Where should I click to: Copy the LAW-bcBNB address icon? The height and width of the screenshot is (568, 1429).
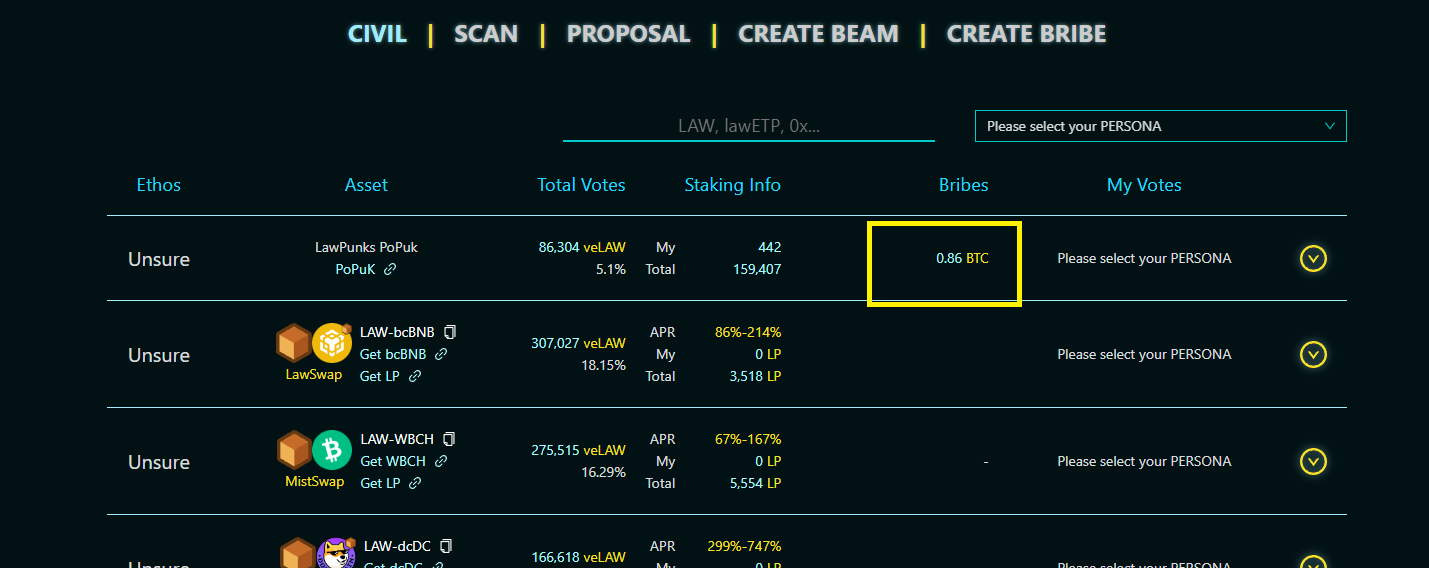coord(450,332)
